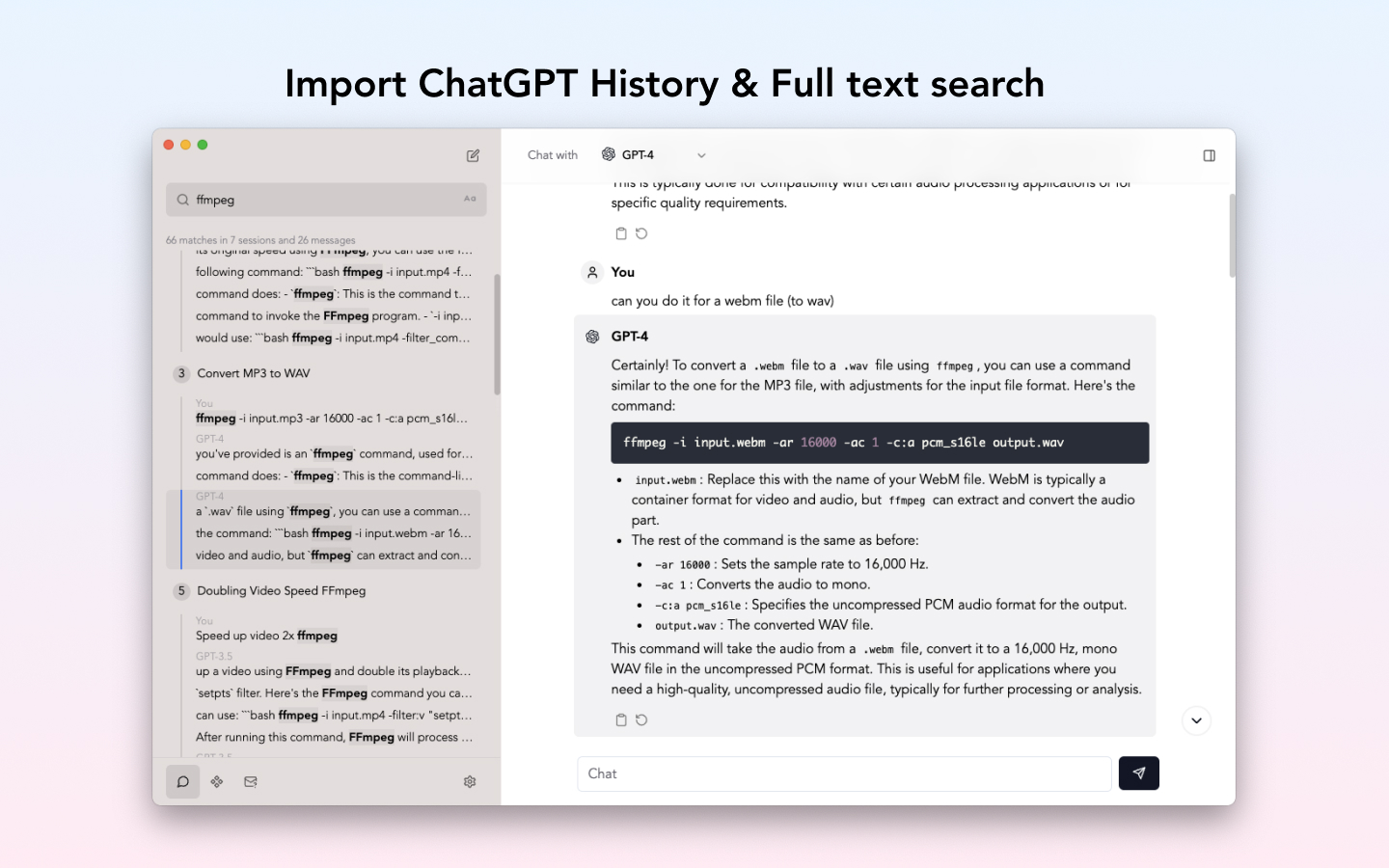Click the chat pane scrollbar
Screen dimensions: 1389x868
pos(1232,235)
